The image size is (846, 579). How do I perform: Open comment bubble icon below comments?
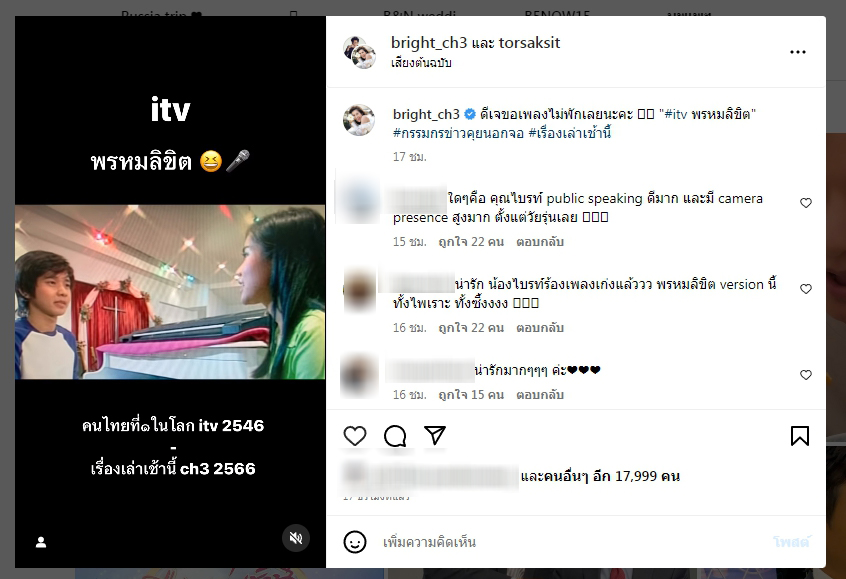pos(395,436)
